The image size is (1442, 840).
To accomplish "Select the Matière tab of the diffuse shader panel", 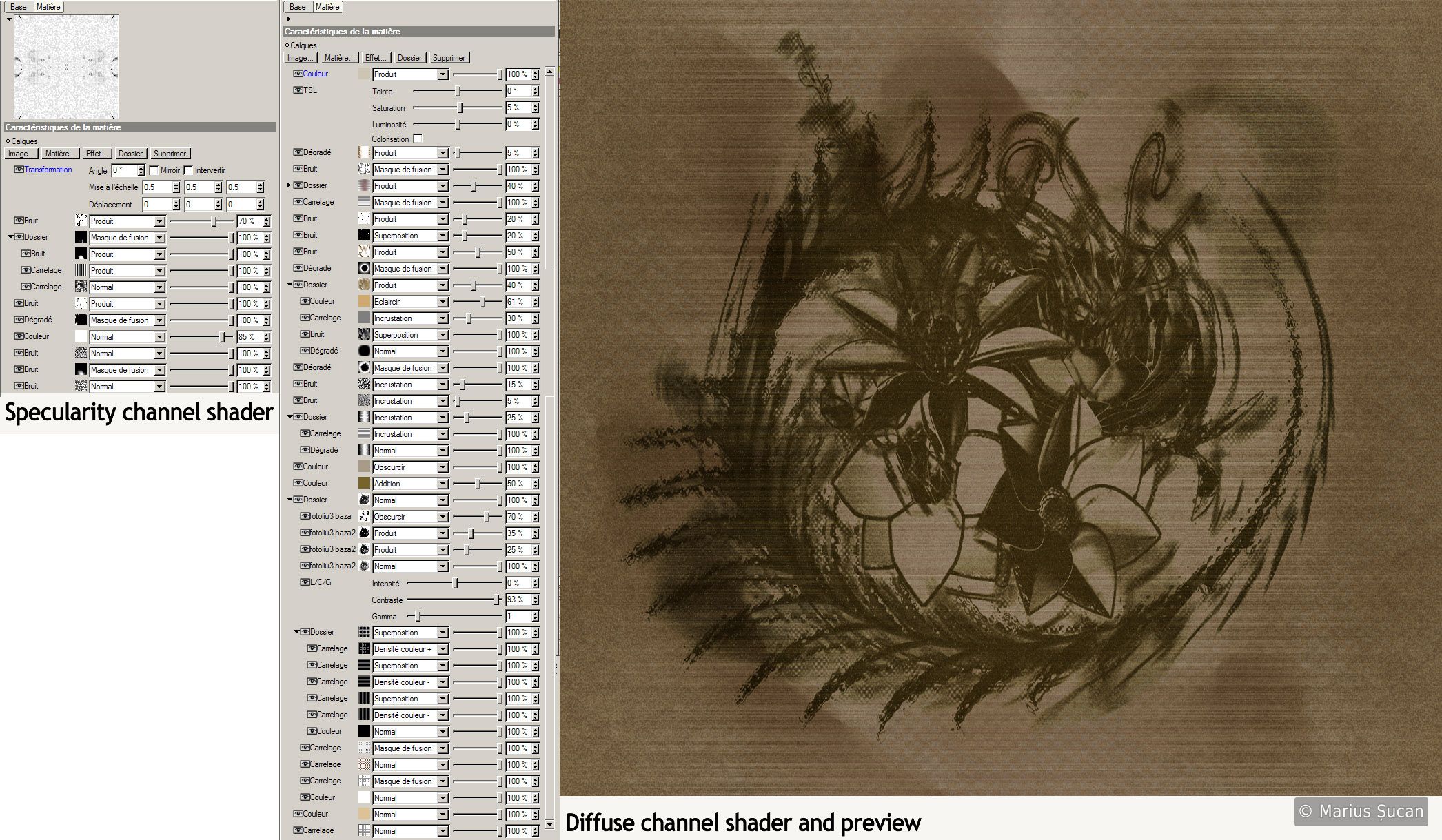I will tap(327, 7).
